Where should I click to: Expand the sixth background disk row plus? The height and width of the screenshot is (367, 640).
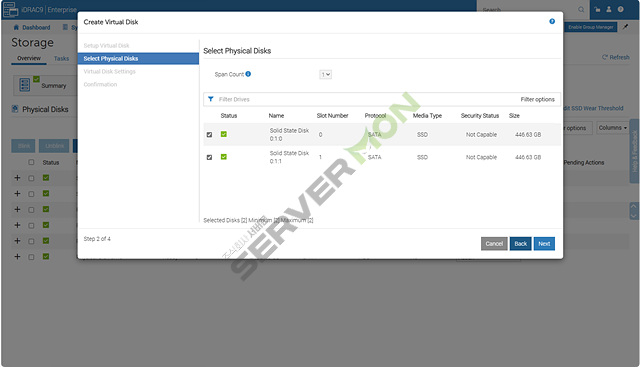(17, 256)
